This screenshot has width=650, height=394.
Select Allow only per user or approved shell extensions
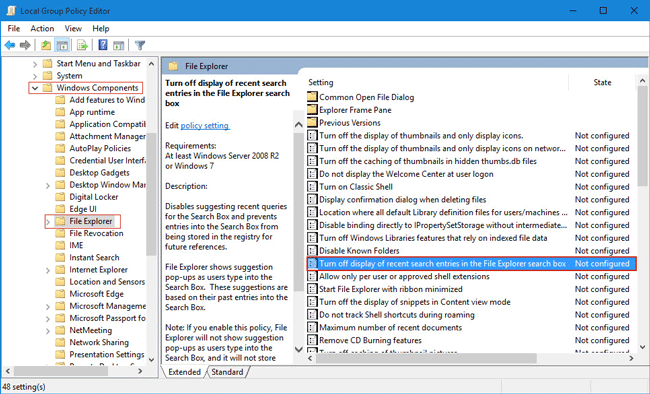point(404,276)
